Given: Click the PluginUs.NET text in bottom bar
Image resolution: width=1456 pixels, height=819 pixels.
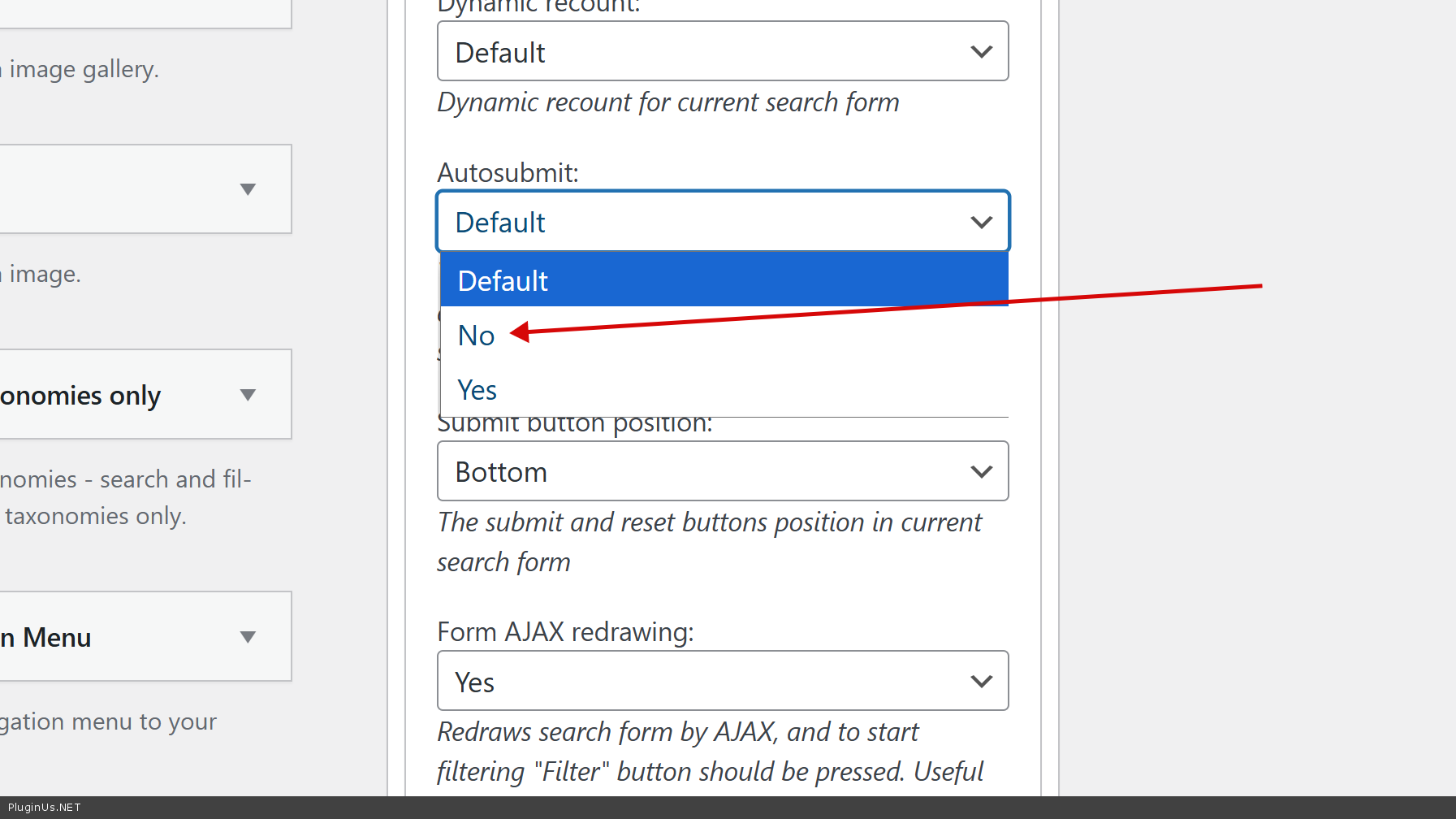Looking at the screenshot, I should (45, 808).
